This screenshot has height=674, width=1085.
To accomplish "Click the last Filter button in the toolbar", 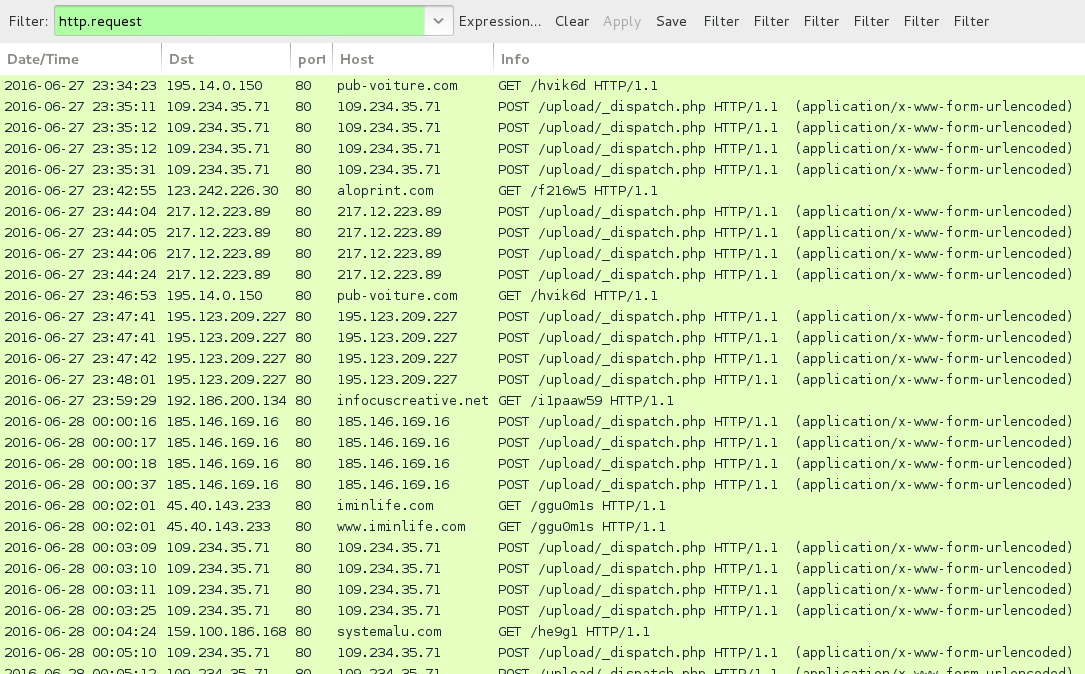I will point(971,21).
